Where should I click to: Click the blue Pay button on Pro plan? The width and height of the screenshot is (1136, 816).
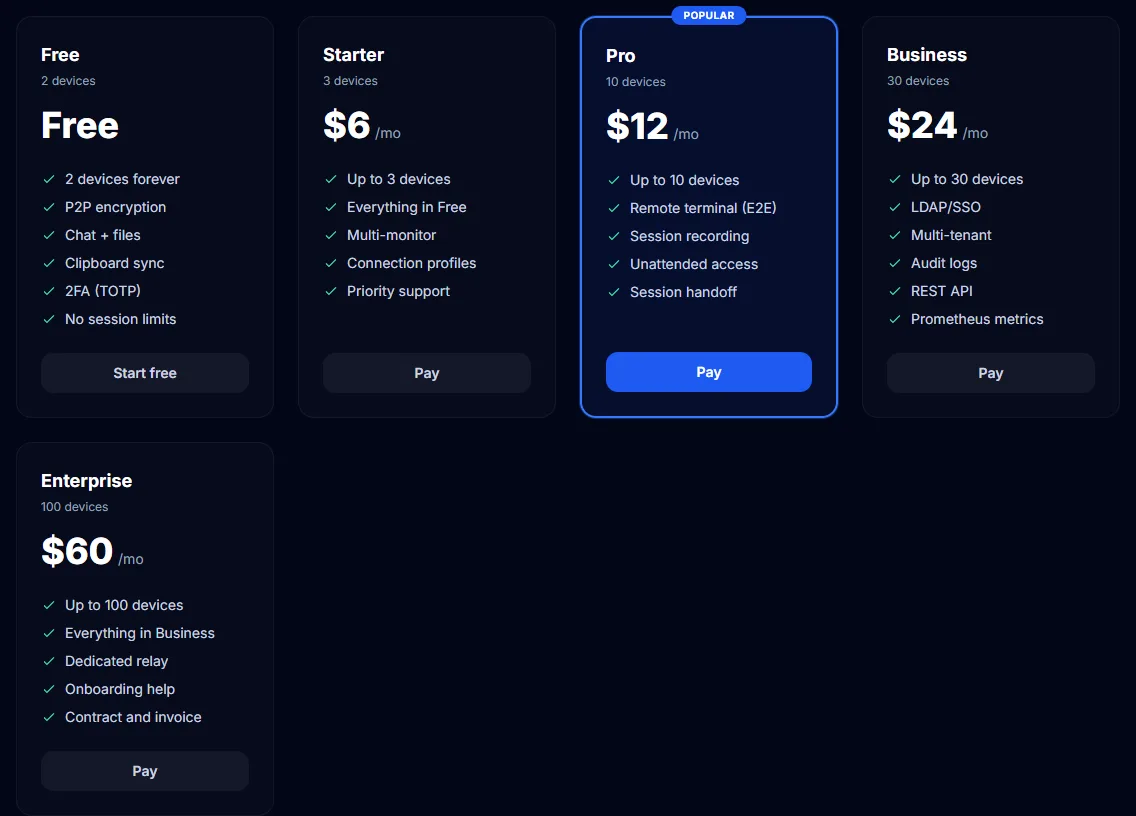pos(709,372)
